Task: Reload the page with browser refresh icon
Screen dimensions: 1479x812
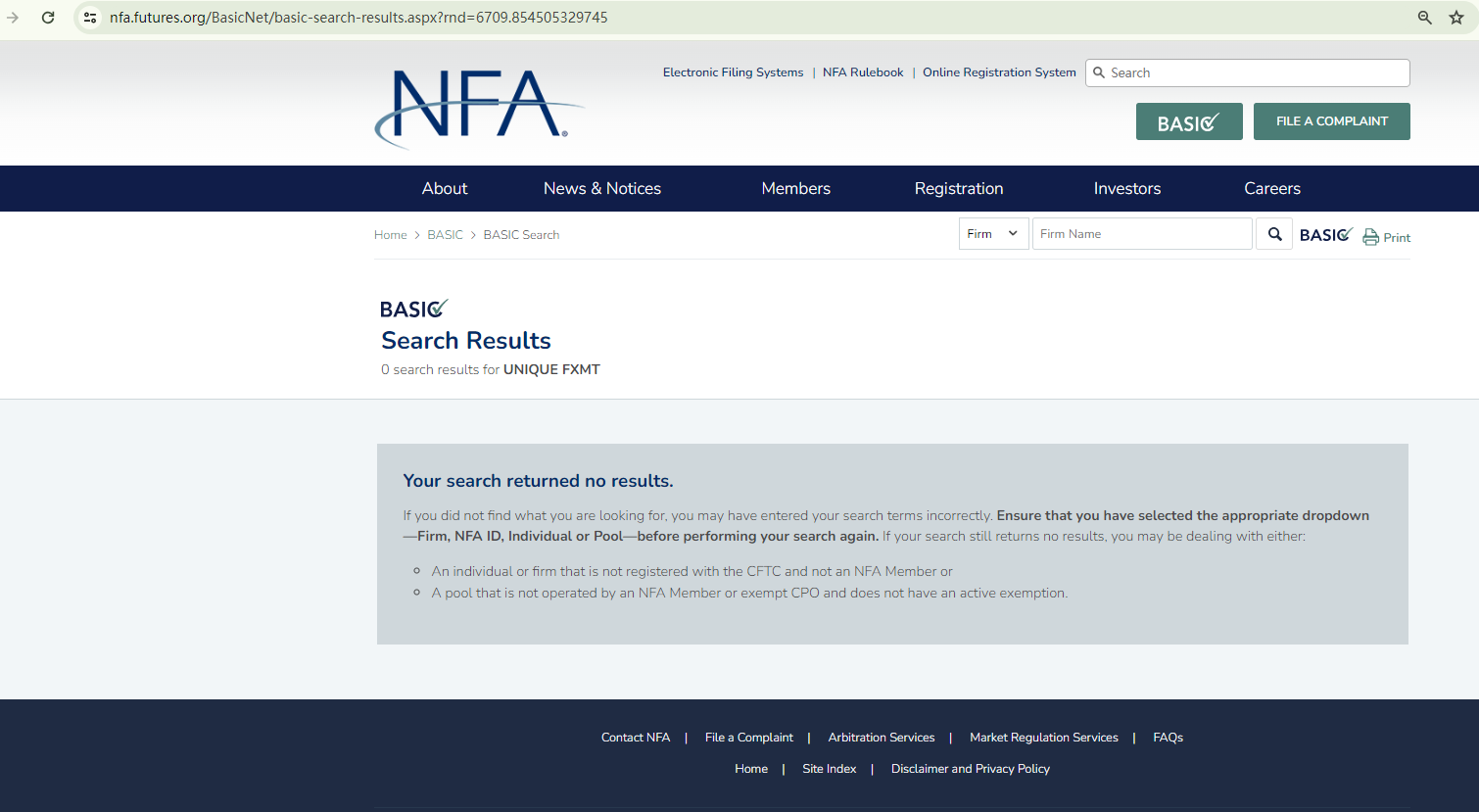Action: pos(48,18)
